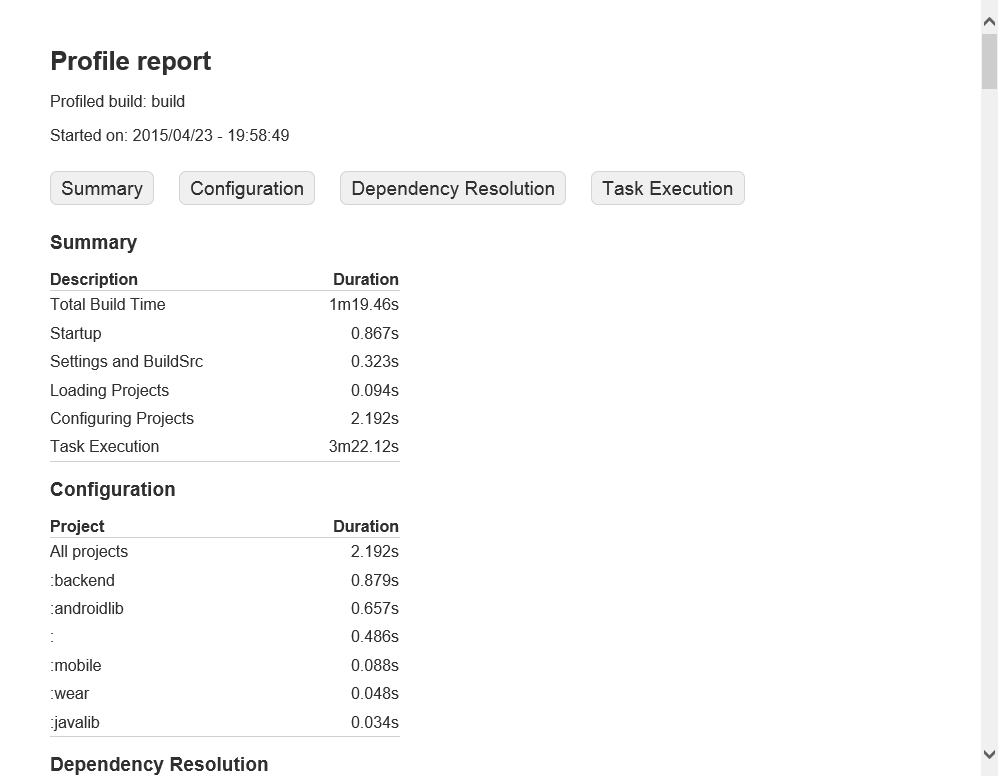
Task: Open the Dependency Resolution tab
Action: 452,188
